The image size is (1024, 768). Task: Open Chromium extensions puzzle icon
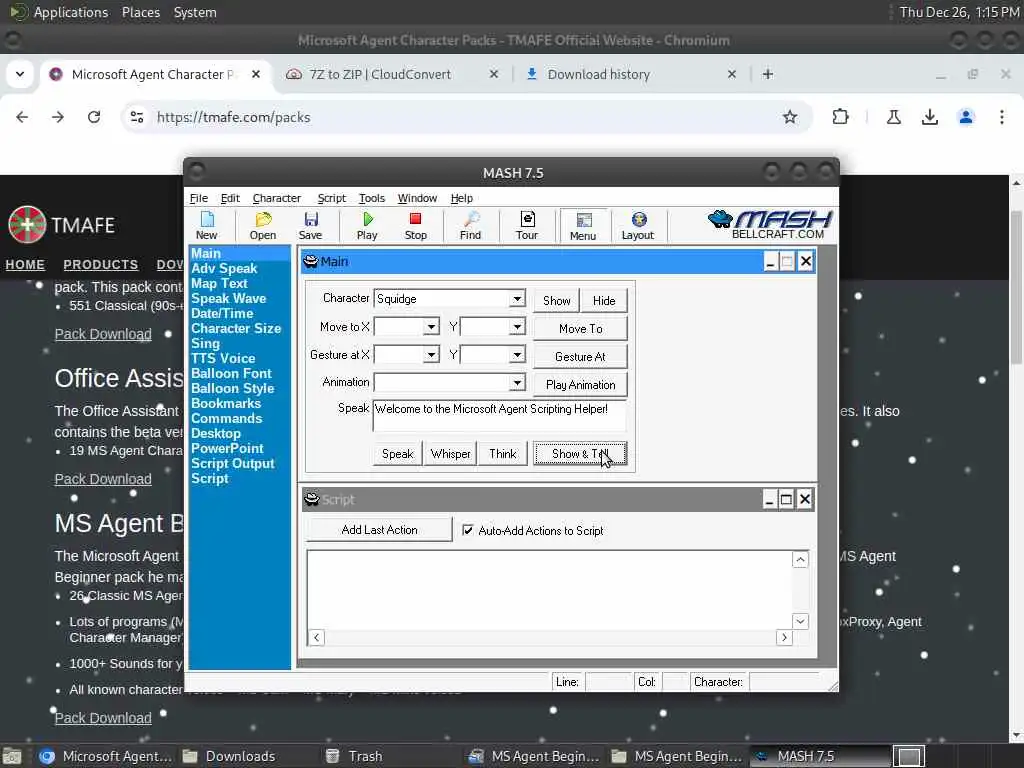(840, 117)
